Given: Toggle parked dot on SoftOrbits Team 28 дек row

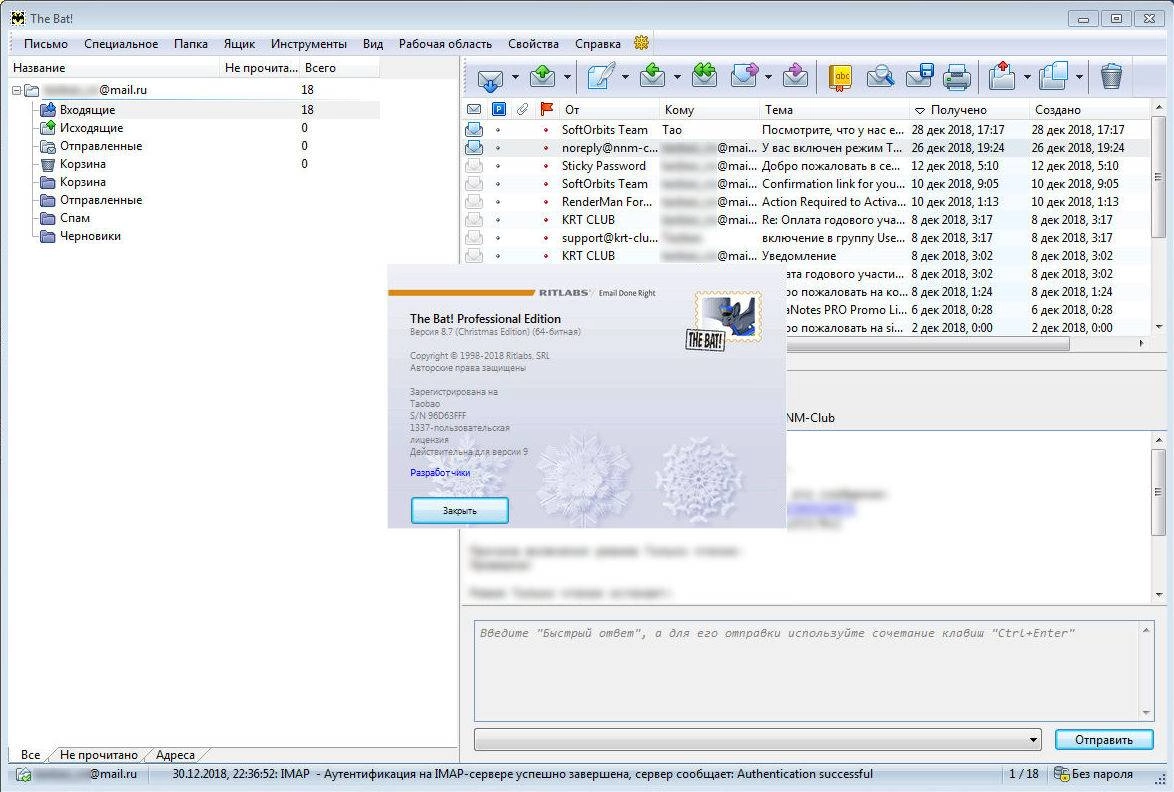Looking at the screenshot, I should tap(498, 130).
